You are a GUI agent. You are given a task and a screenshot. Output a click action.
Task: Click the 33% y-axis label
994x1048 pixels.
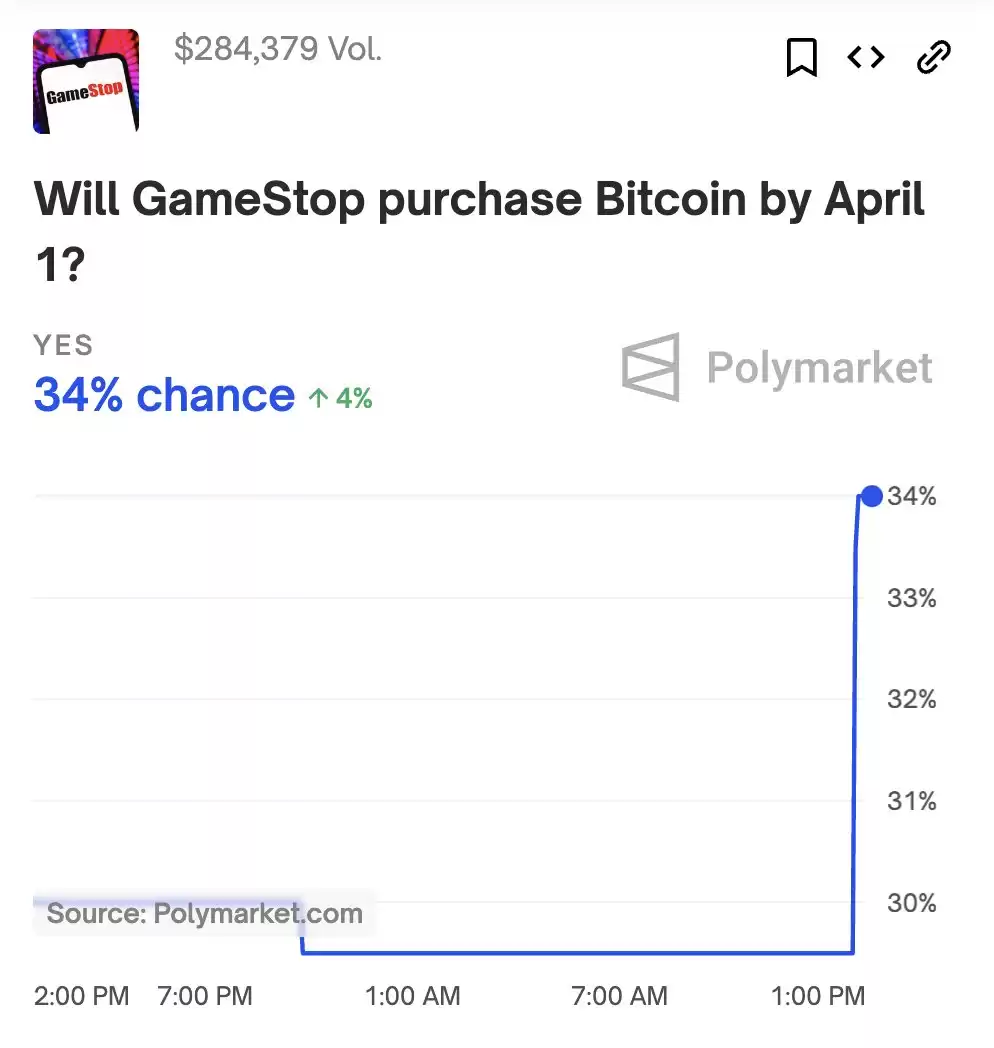tap(911, 598)
